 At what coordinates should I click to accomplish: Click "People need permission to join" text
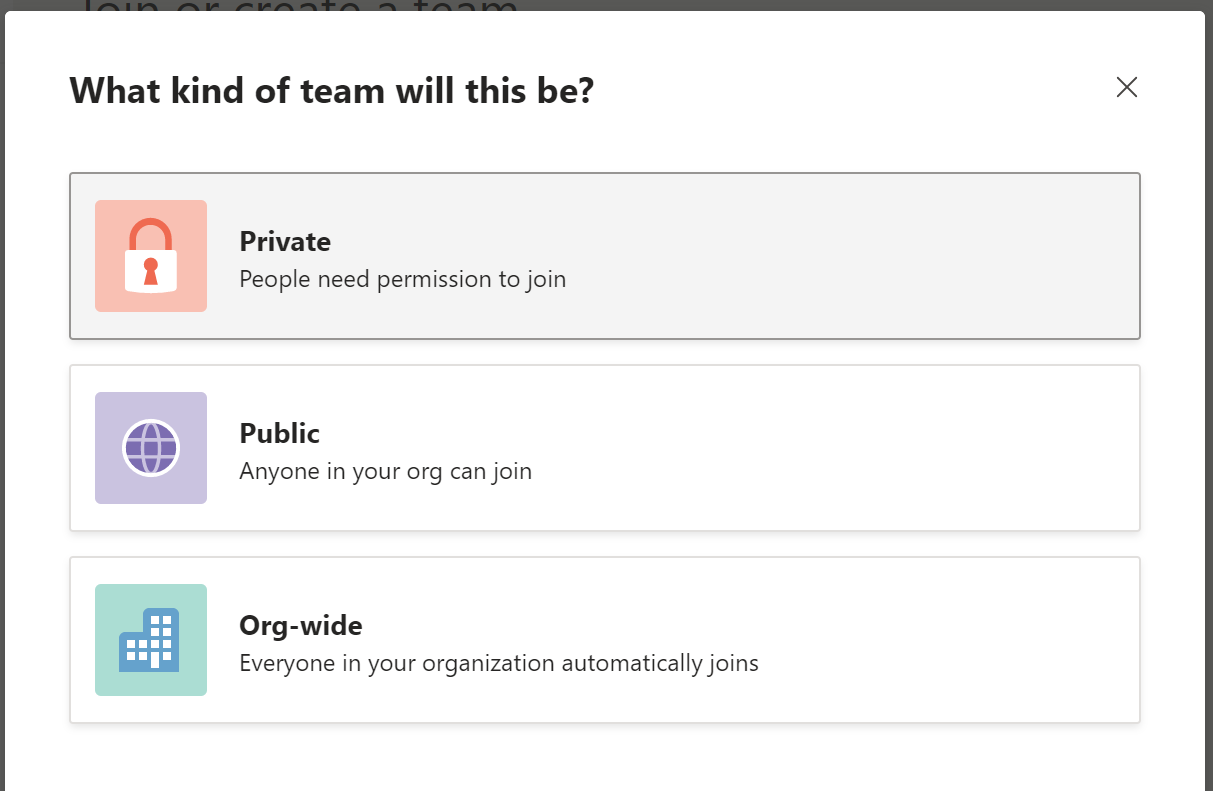coord(403,279)
